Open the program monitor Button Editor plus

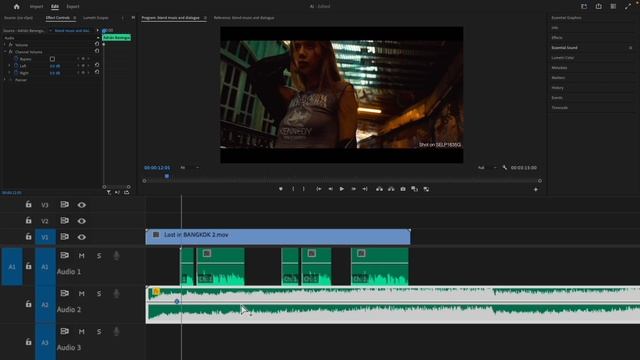(536, 189)
